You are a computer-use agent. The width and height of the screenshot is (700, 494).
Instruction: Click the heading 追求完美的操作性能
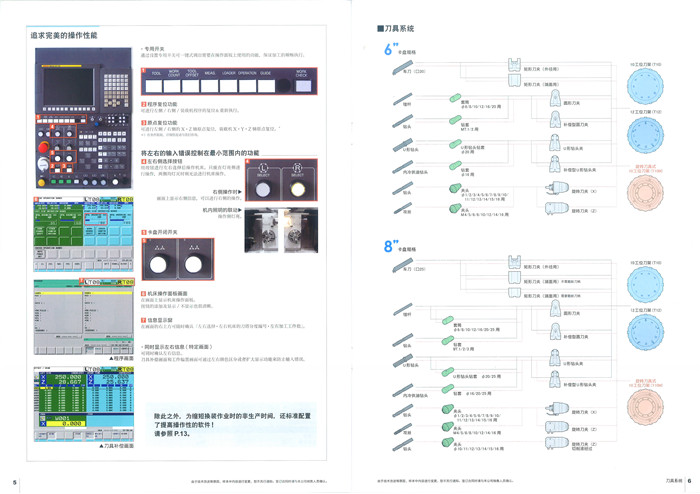(64, 35)
